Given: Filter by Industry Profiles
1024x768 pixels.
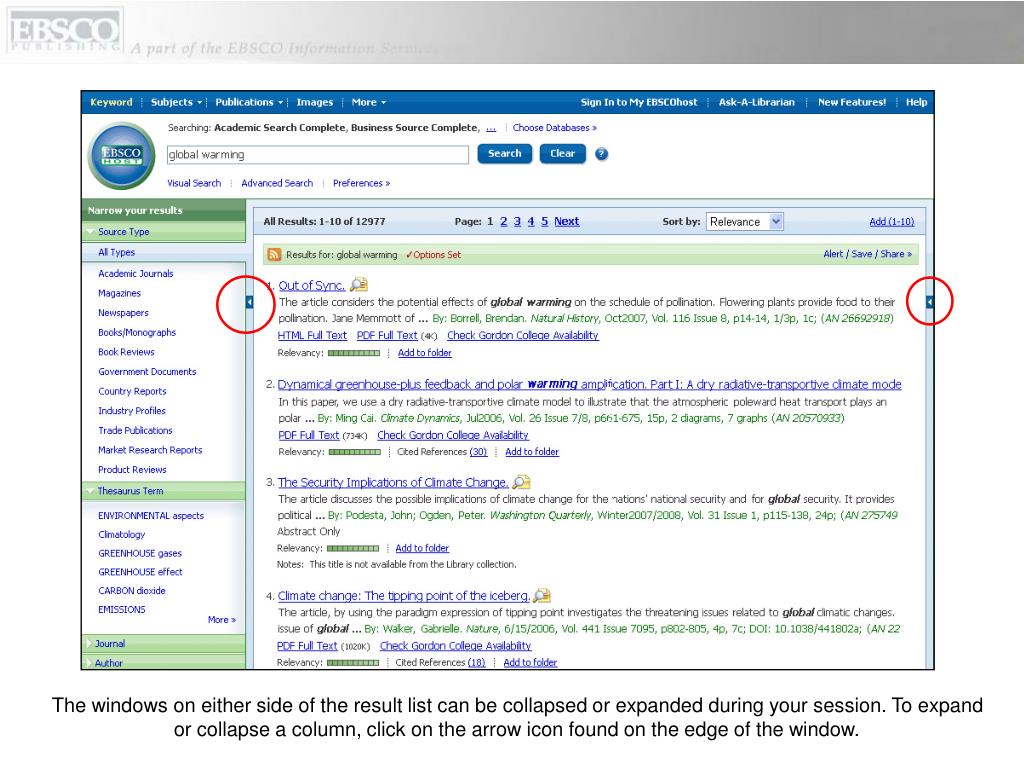Looking at the screenshot, I should pos(132,411).
